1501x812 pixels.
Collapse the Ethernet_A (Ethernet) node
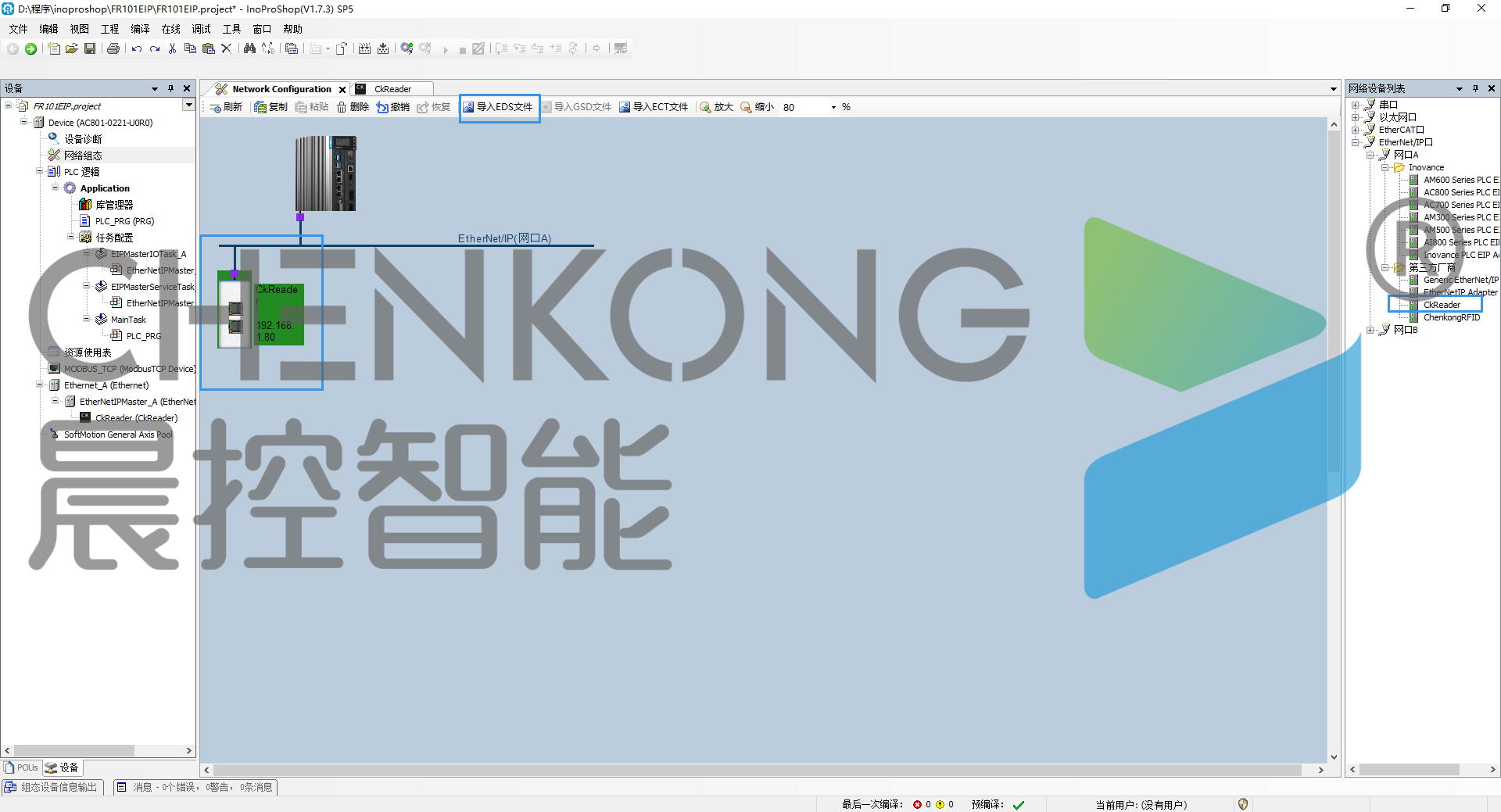(x=40, y=385)
